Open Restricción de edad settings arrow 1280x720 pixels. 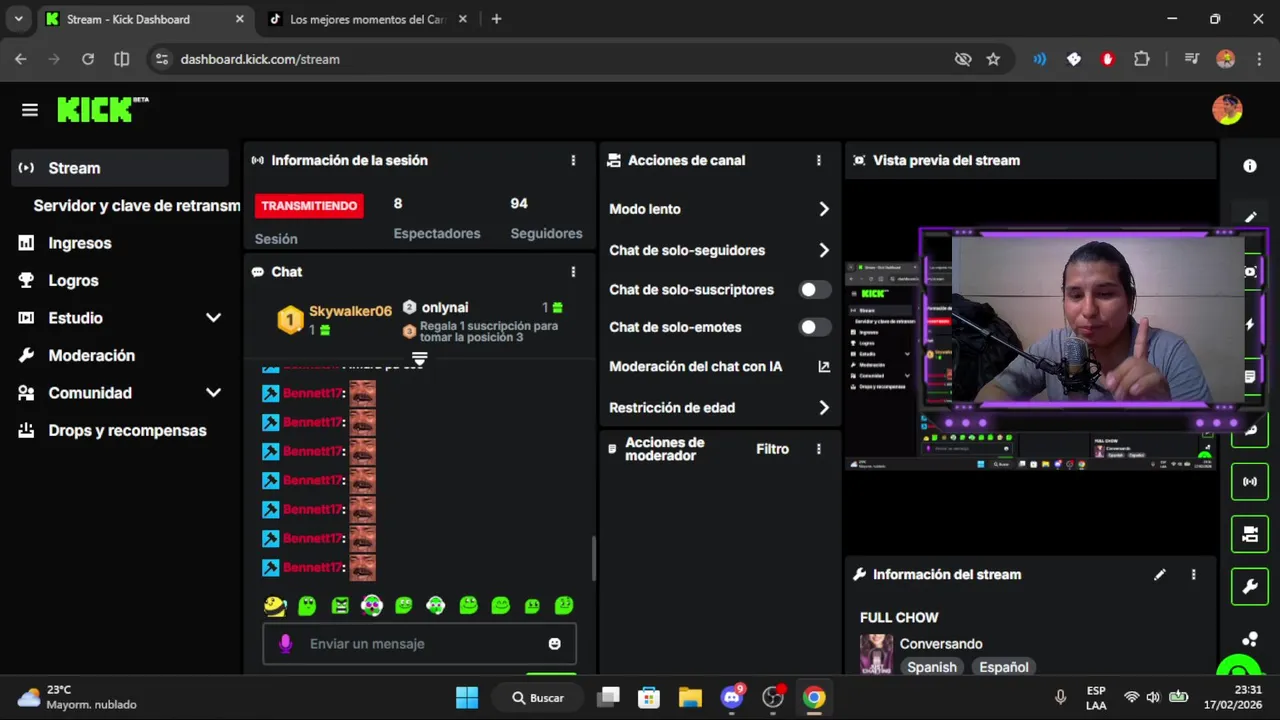tap(824, 408)
